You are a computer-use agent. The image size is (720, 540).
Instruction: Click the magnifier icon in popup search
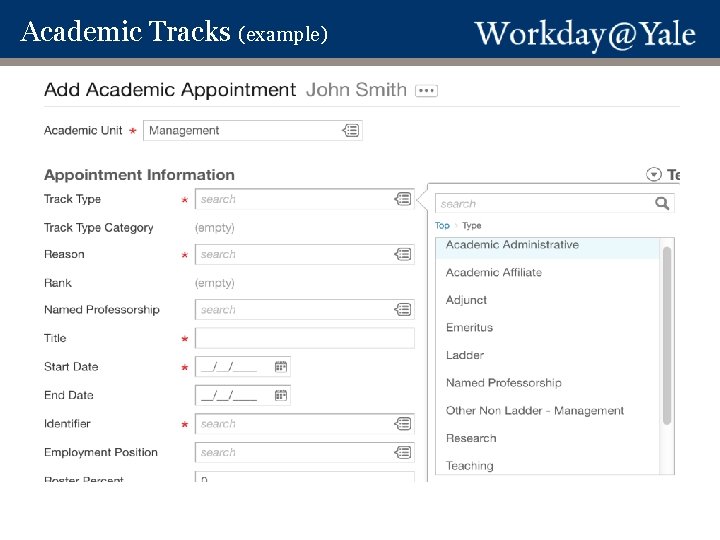(x=662, y=203)
